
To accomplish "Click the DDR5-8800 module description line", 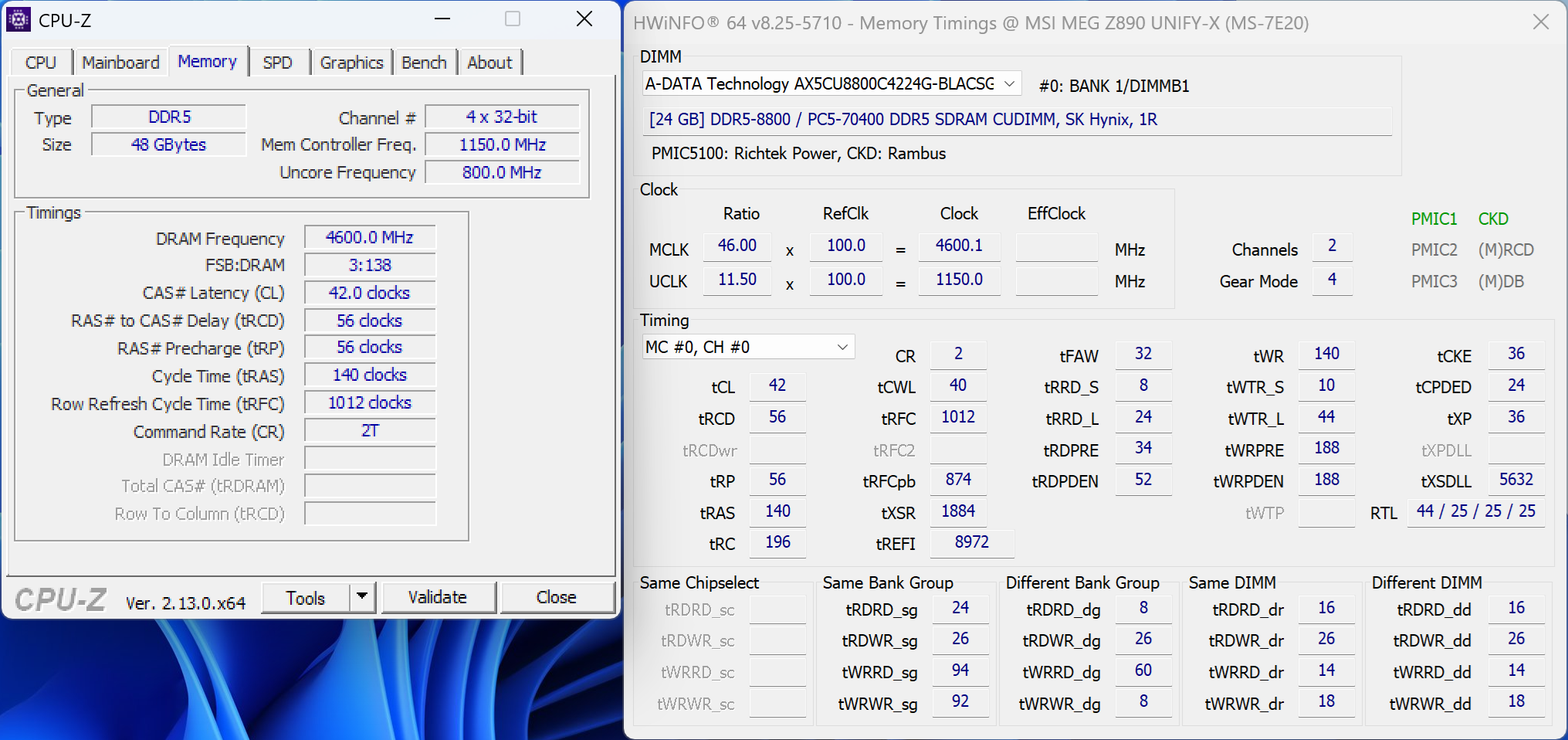I will [x=1017, y=120].
